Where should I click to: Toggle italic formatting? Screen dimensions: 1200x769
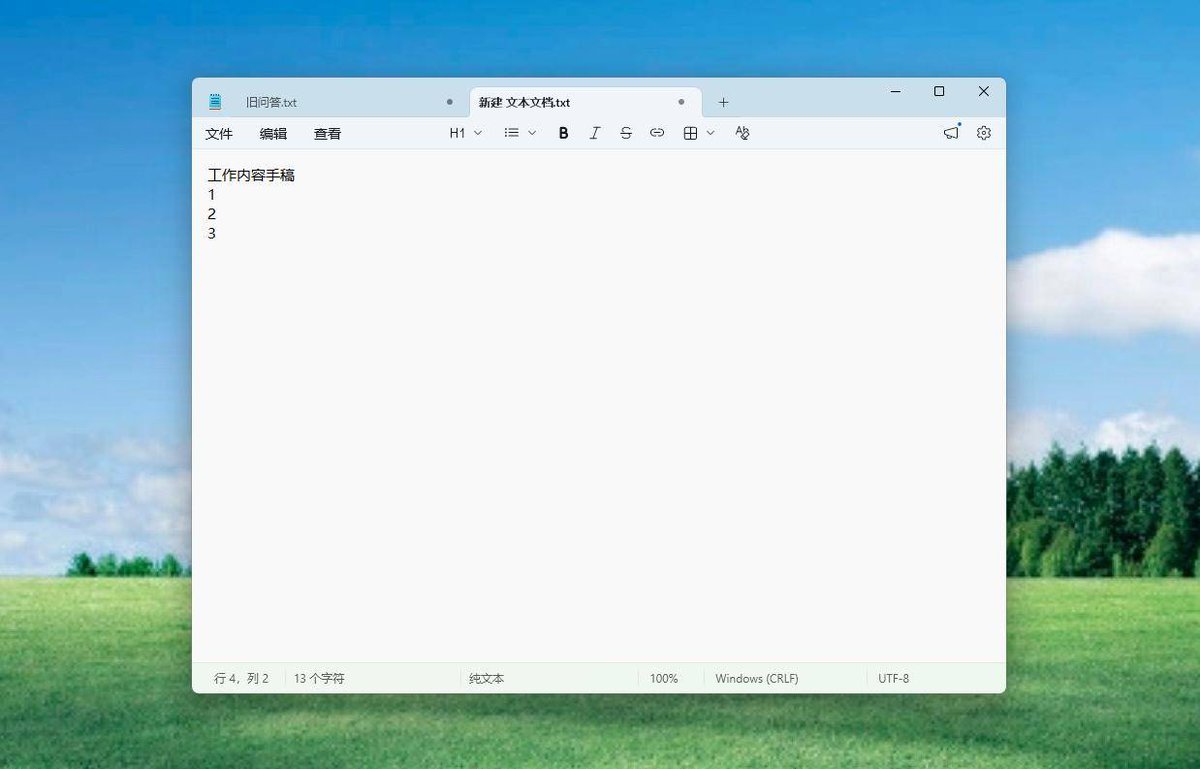(x=594, y=133)
